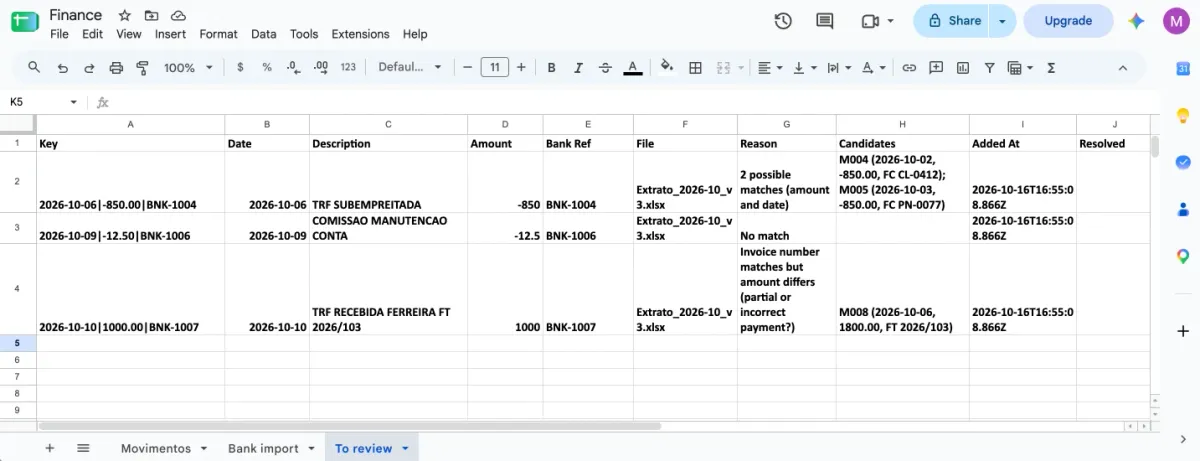Screen dimensions: 1200x461
Task: Open the Extensions menu
Action: [x=360, y=34]
